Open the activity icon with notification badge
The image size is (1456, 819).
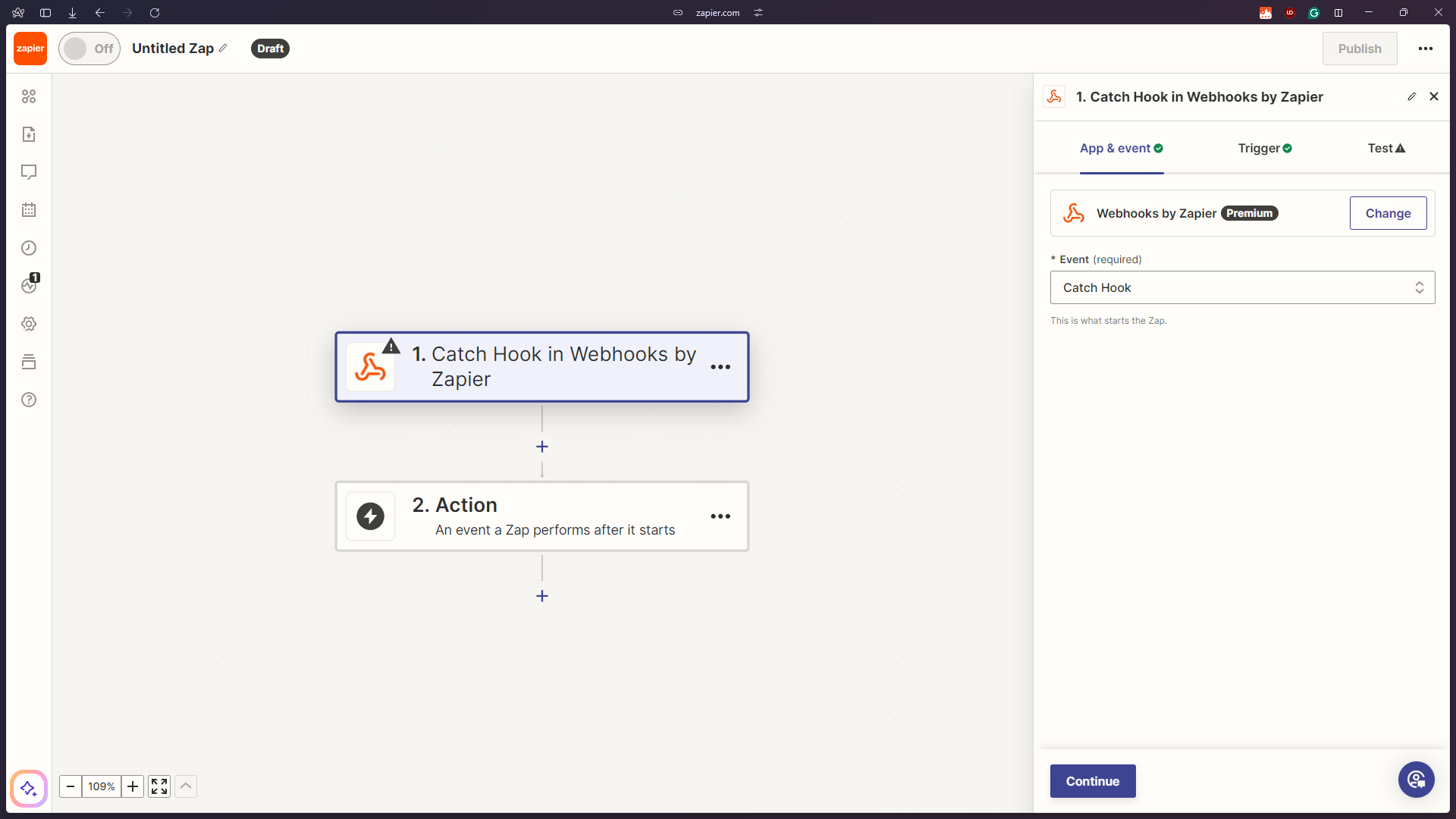click(29, 286)
